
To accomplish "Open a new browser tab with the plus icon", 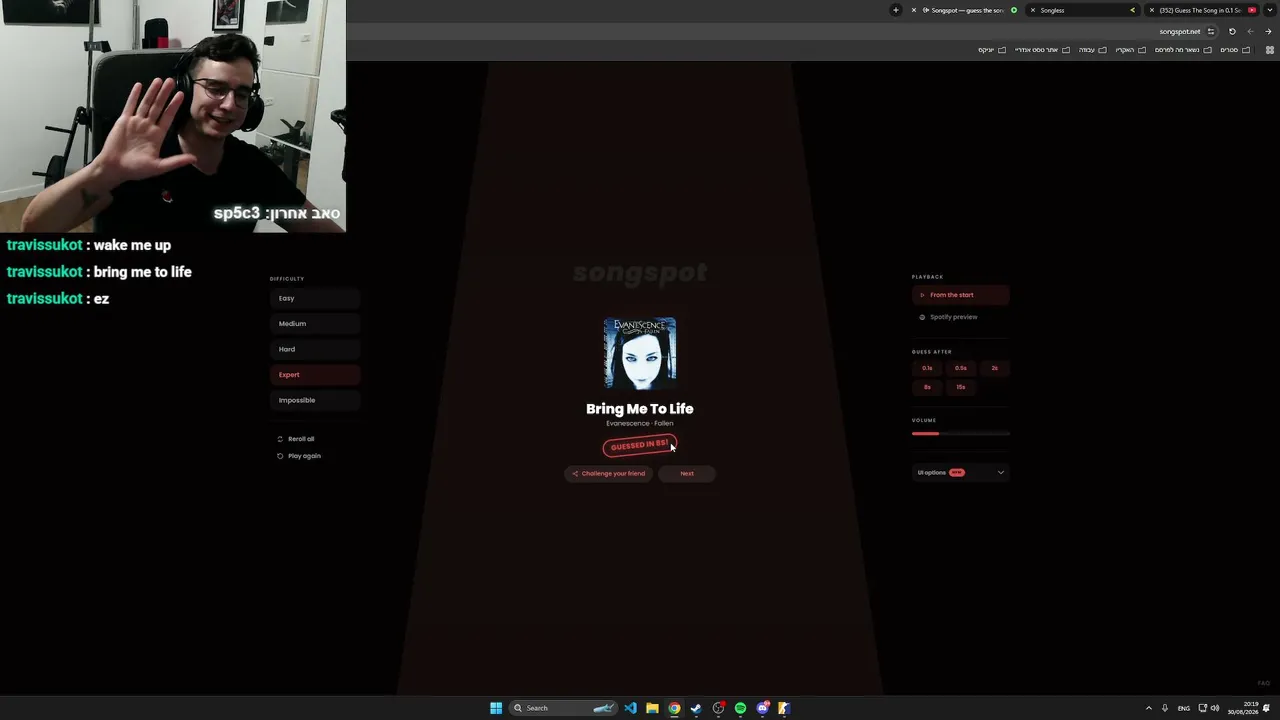I will point(896,10).
